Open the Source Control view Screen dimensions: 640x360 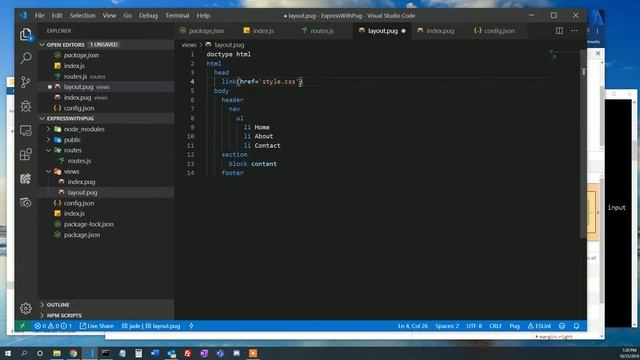(26, 82)
